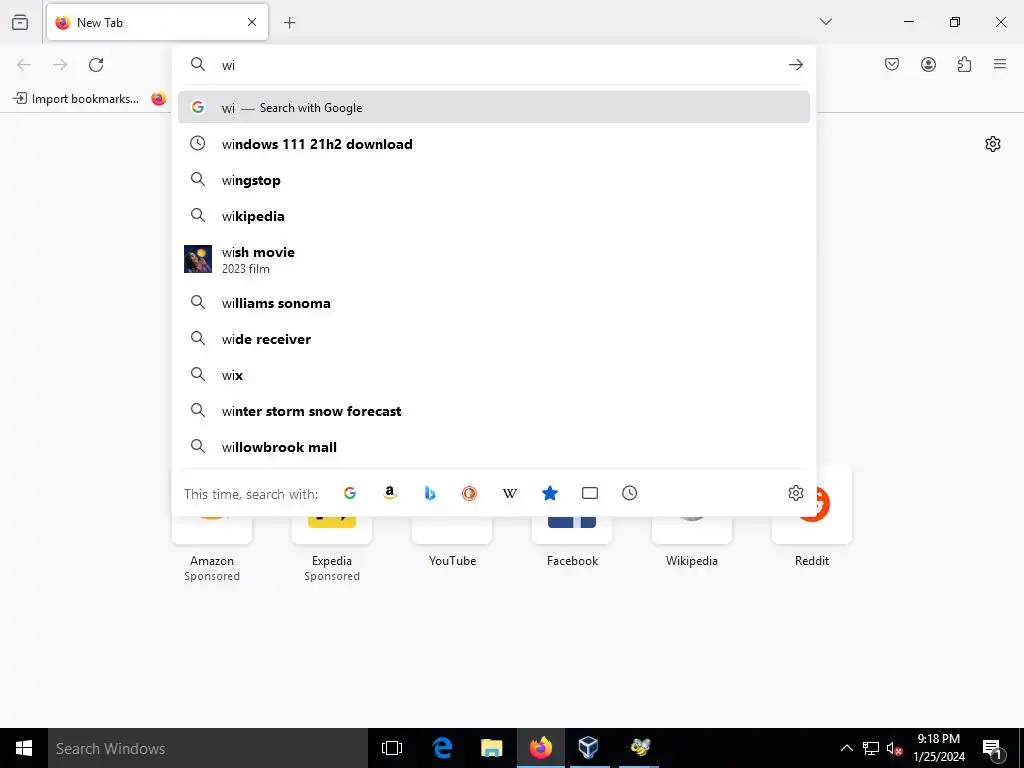Search this time with Bing icon
Viewport: 1024px width, 768px height.
pyautogui.click(x=430, y=493)
